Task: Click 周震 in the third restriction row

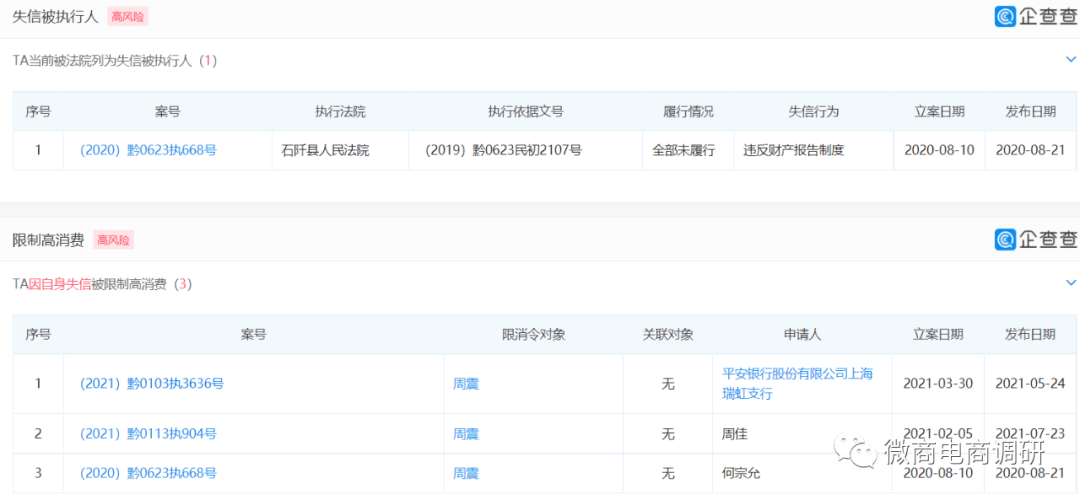Action: tap(466, 473)
